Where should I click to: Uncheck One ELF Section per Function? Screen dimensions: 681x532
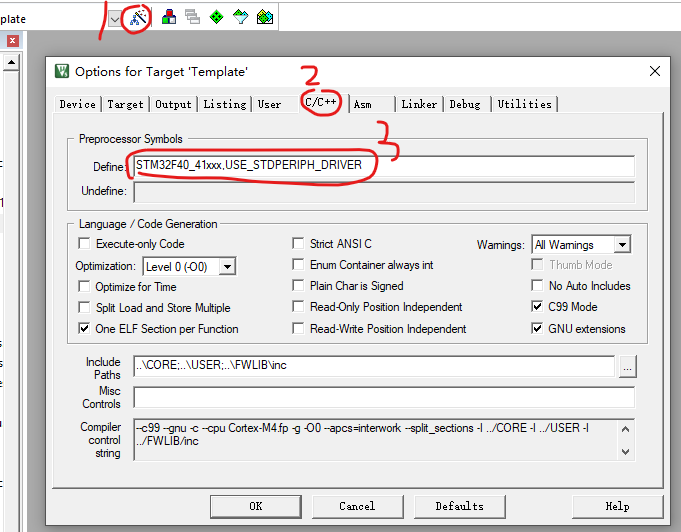84,329
